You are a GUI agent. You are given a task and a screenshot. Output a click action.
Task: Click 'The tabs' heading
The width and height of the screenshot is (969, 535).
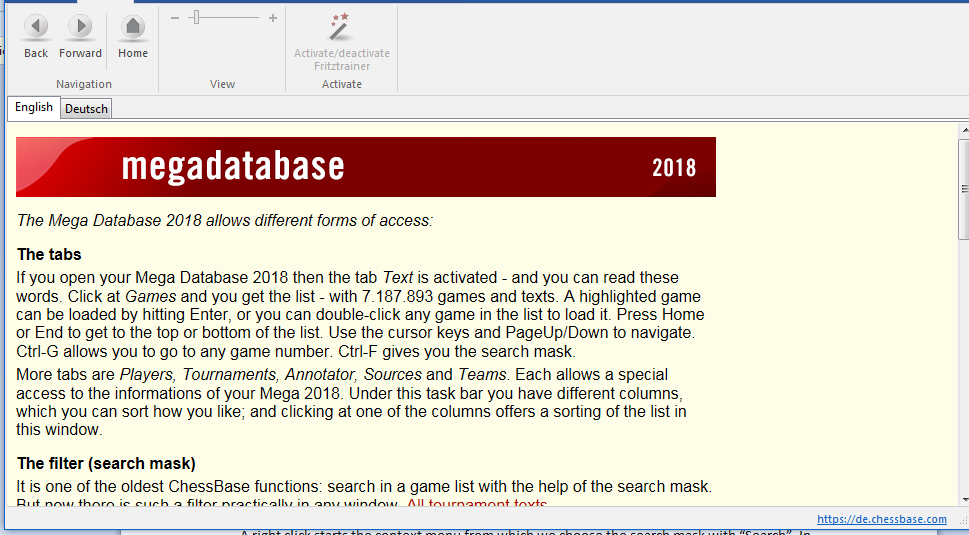[49, 255]
